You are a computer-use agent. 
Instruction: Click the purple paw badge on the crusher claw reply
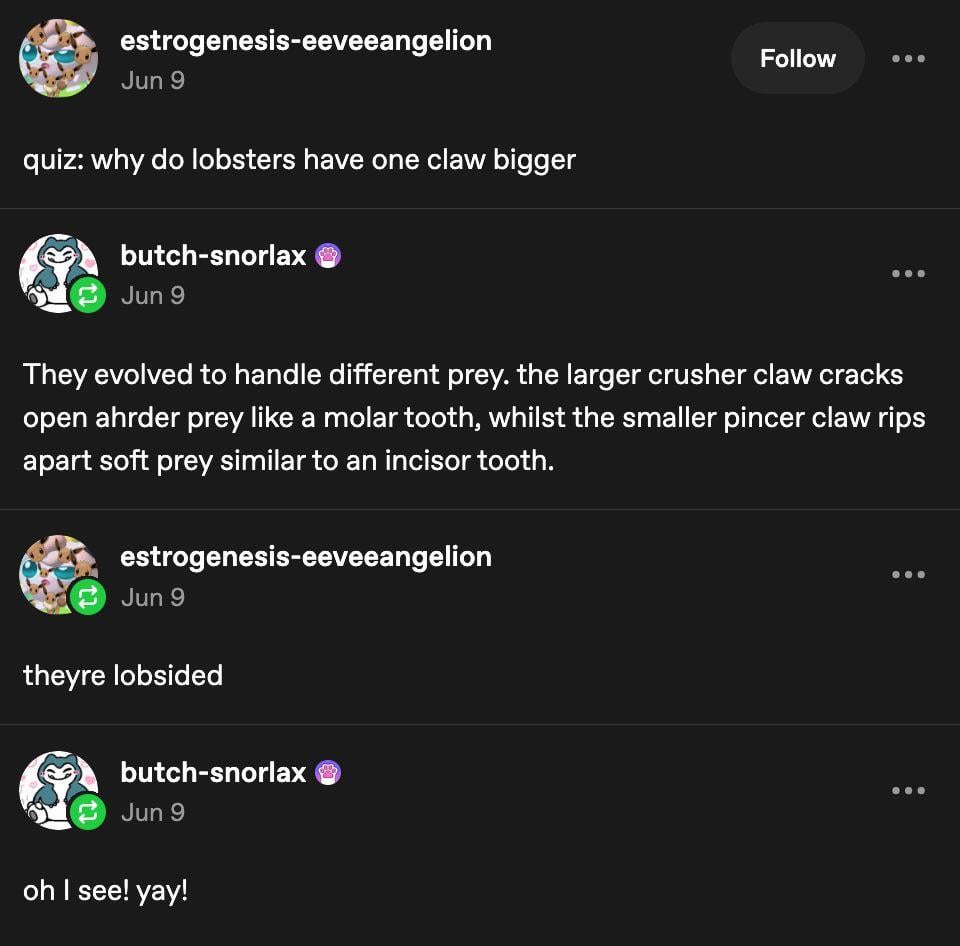point(328,256)
